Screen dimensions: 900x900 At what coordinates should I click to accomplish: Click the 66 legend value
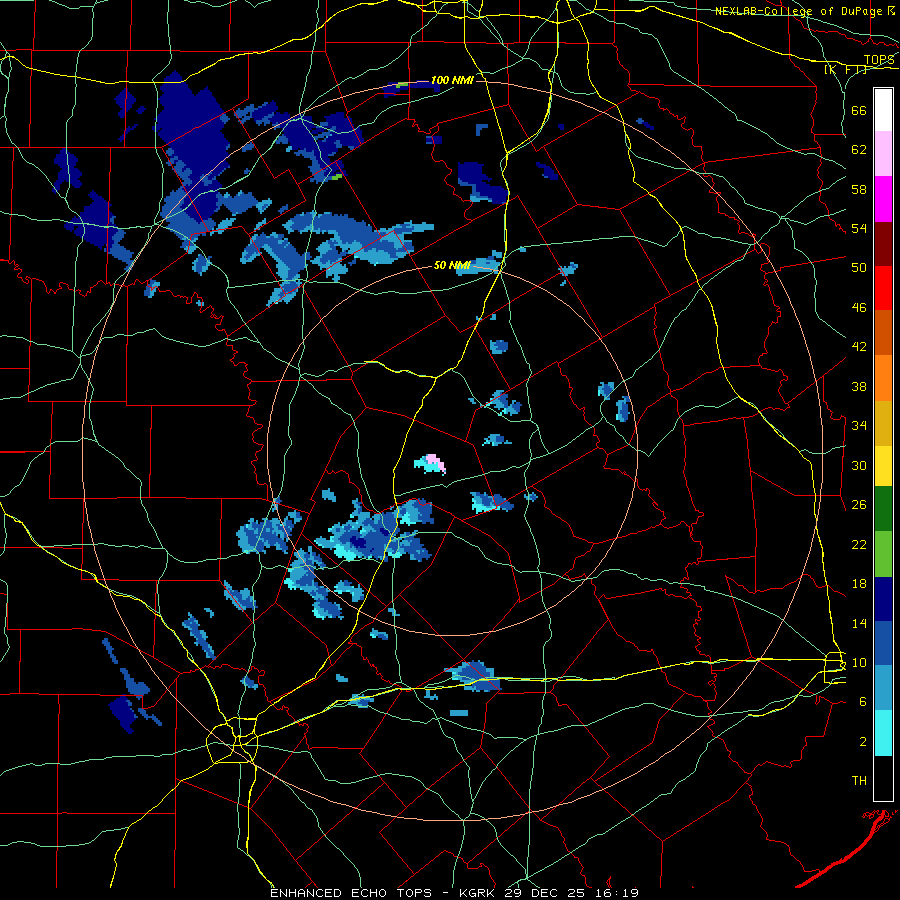tap(859, 110)
